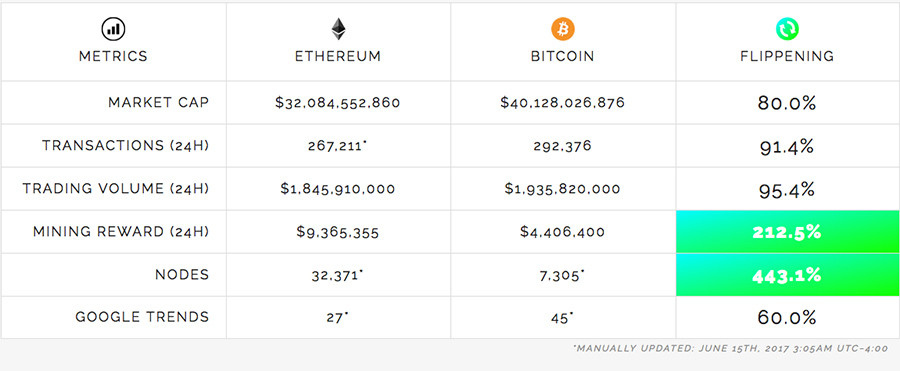Click the green 212.5% mining reward cell
This screenshot has width=900, height=371.
(x=788, y=231)
